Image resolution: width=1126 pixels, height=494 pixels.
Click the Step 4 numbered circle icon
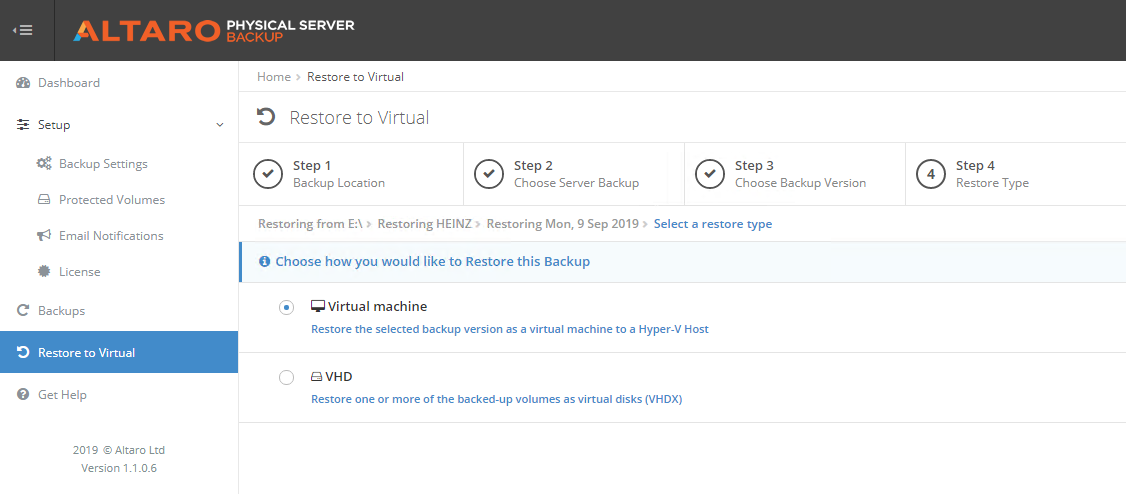[930, 174]
